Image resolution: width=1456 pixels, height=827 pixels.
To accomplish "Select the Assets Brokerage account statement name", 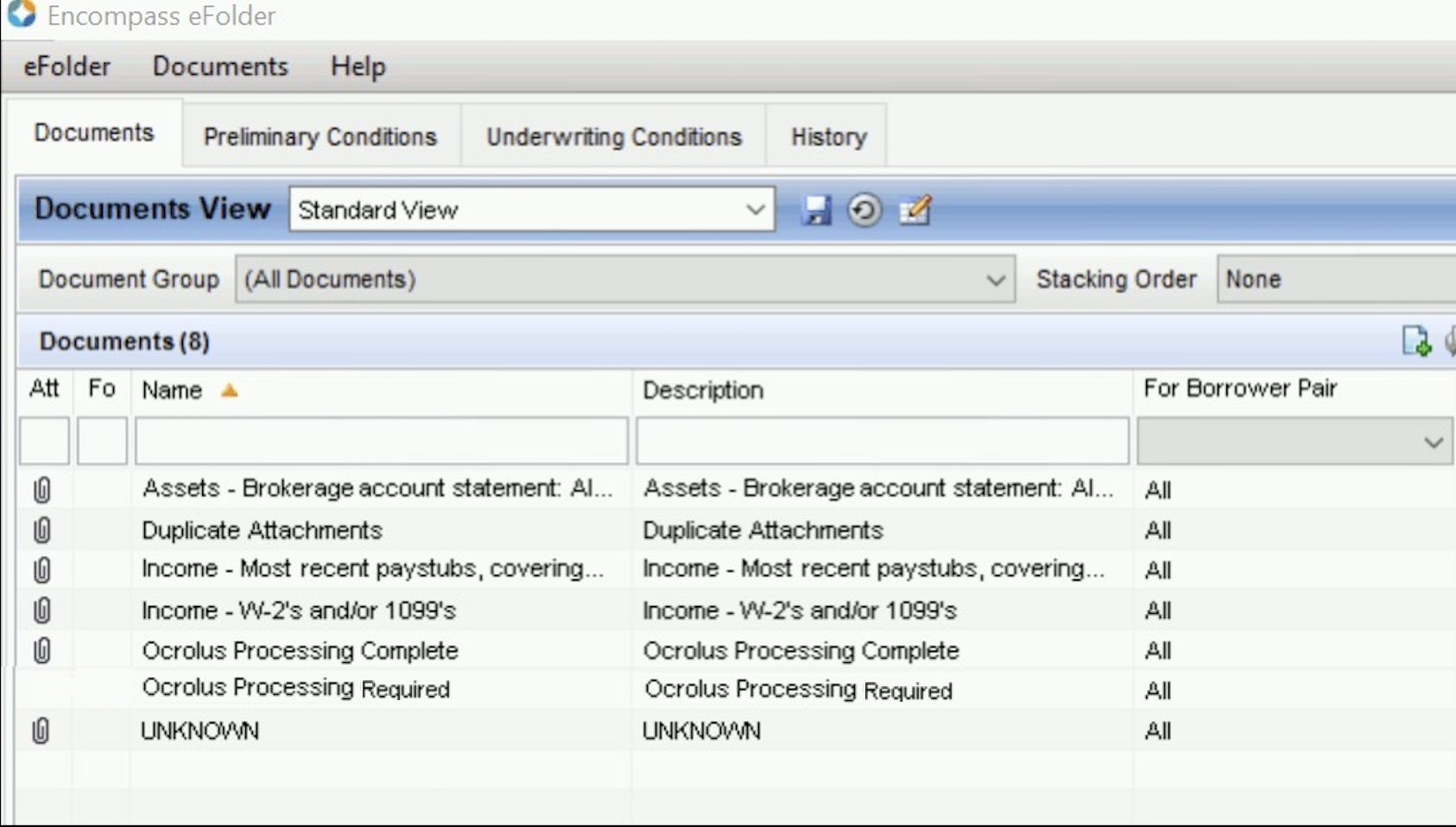I will point(377,489).
